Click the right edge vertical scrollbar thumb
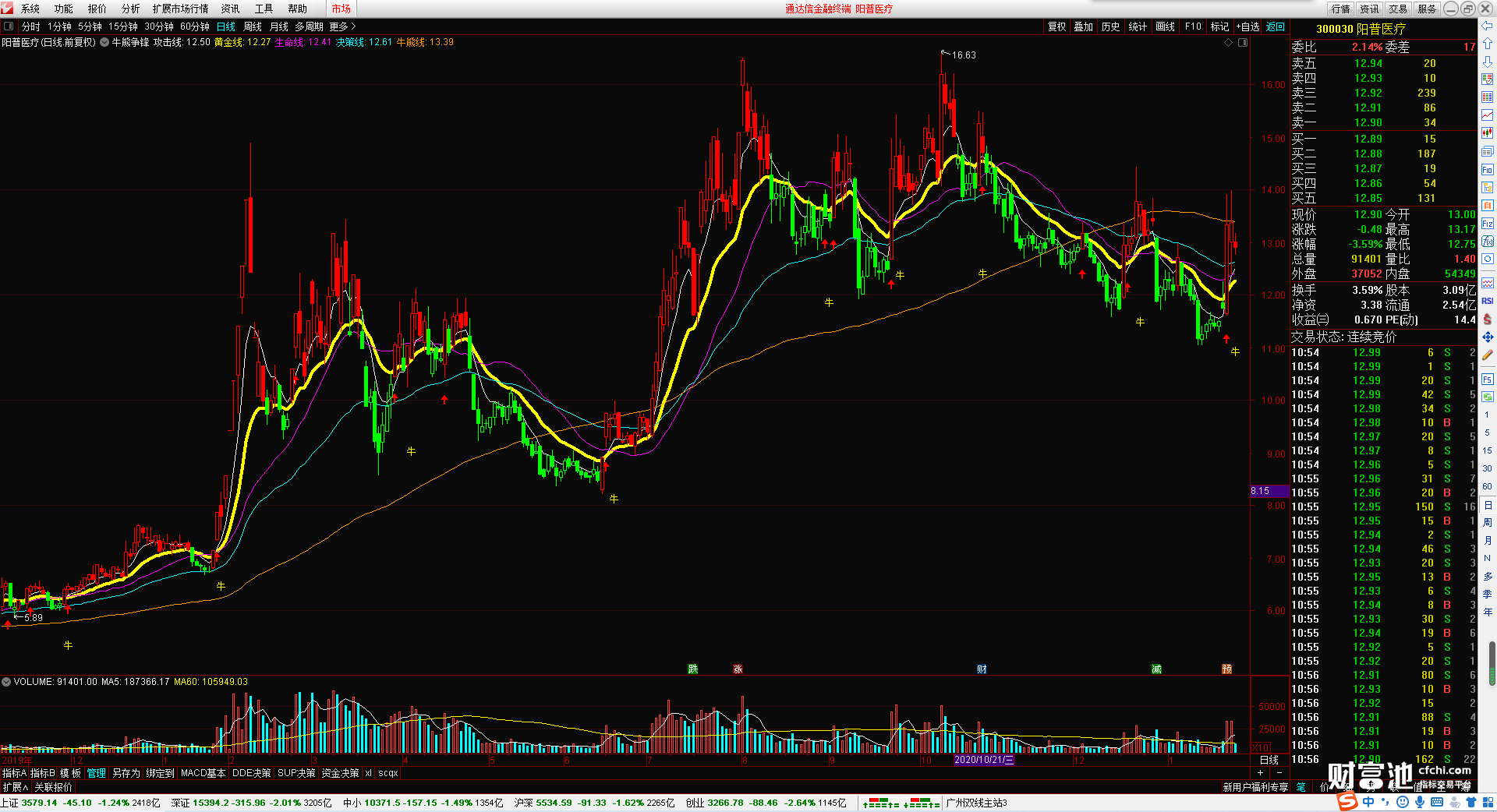1497x812 pixels. pos(1492,664)
